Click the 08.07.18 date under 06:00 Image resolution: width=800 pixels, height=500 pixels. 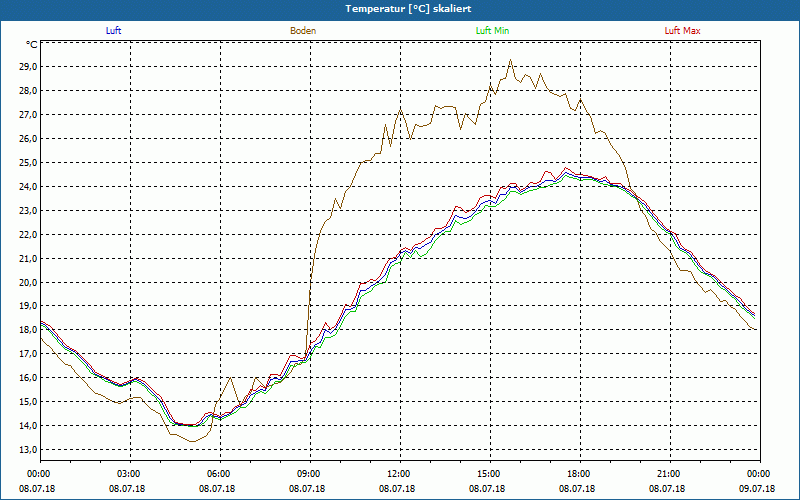[217, 488]
